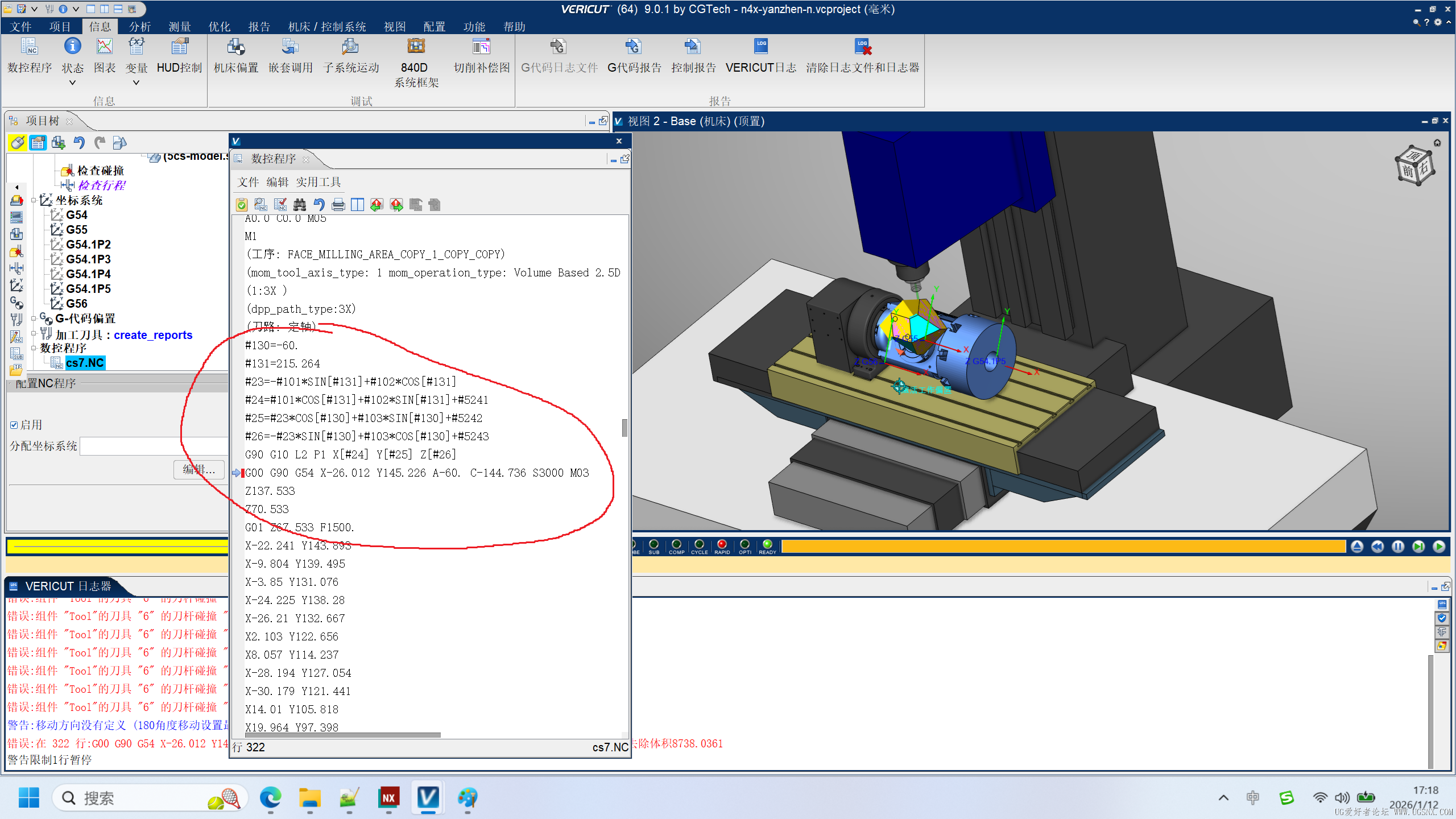1456x819 pixels.
Task: Click the binoculars find icon in the NC program toolbar
Action: (x=300, y=205)
